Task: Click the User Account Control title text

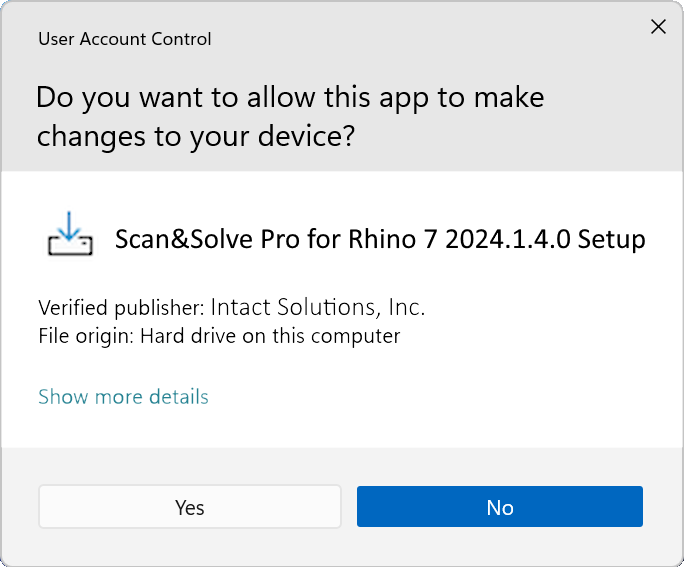Action: click(125, 39)
